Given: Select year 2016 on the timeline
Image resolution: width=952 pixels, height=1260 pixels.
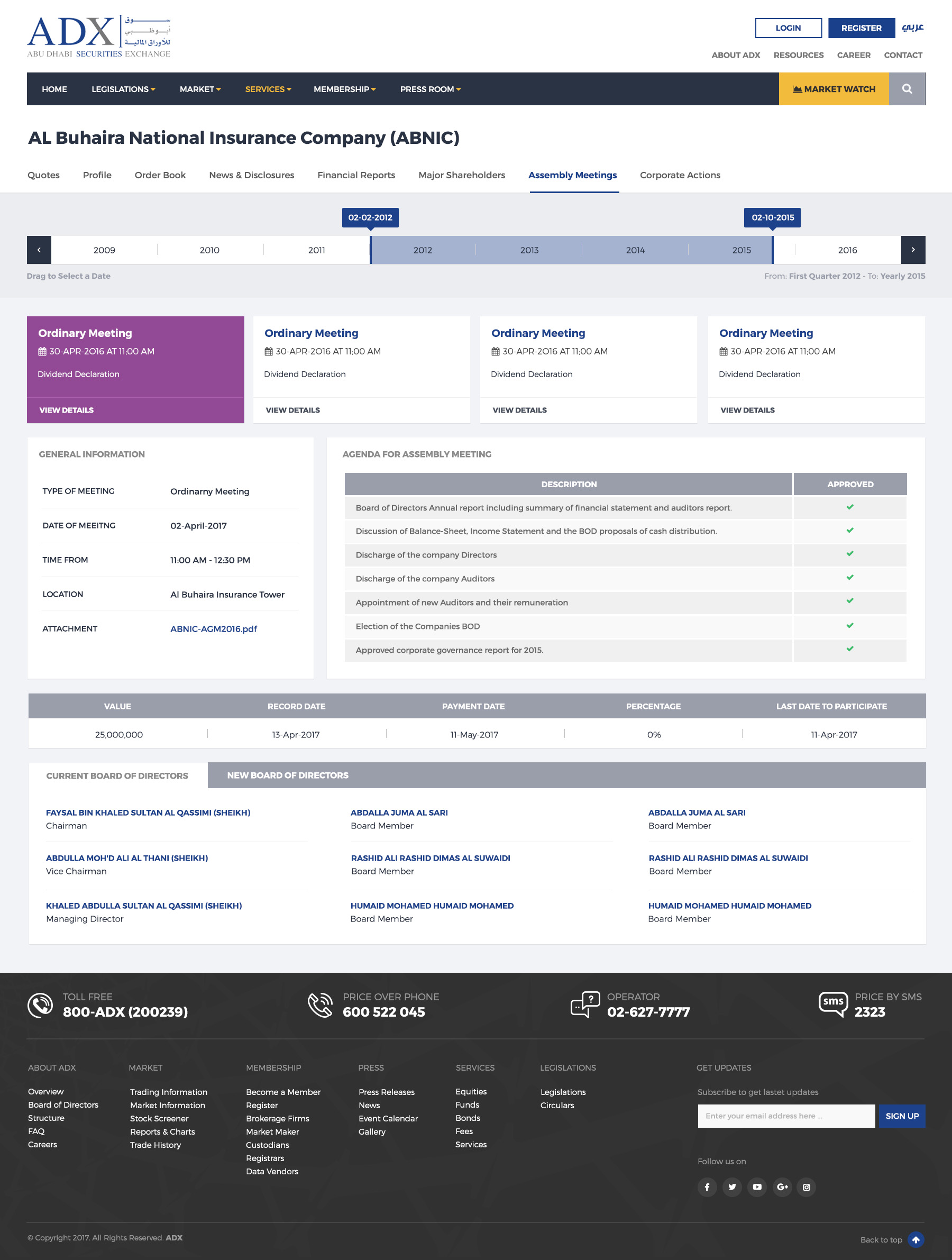Looking at the screenshot, I should click(x=847, y=250).
